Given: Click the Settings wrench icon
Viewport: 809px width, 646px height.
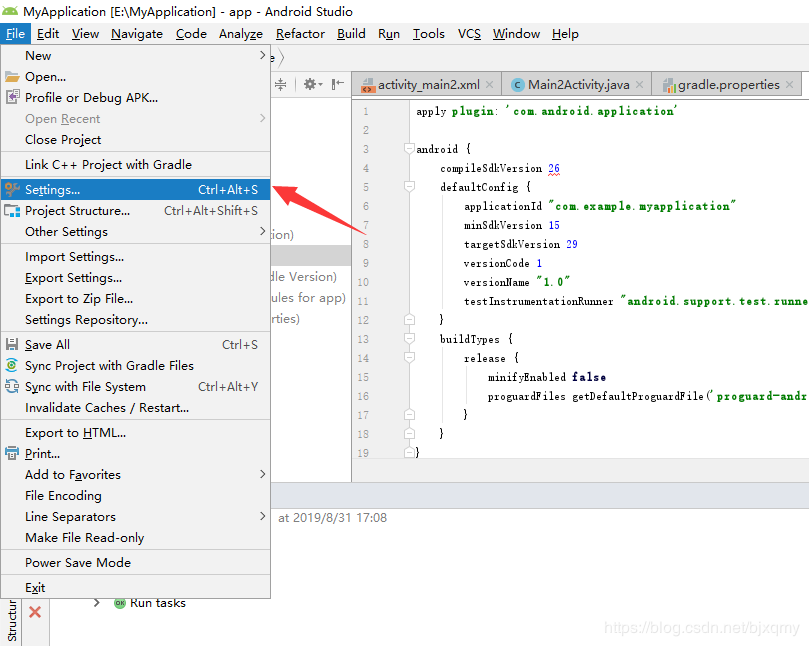Looking at the screenshot, I should (12, 189).
